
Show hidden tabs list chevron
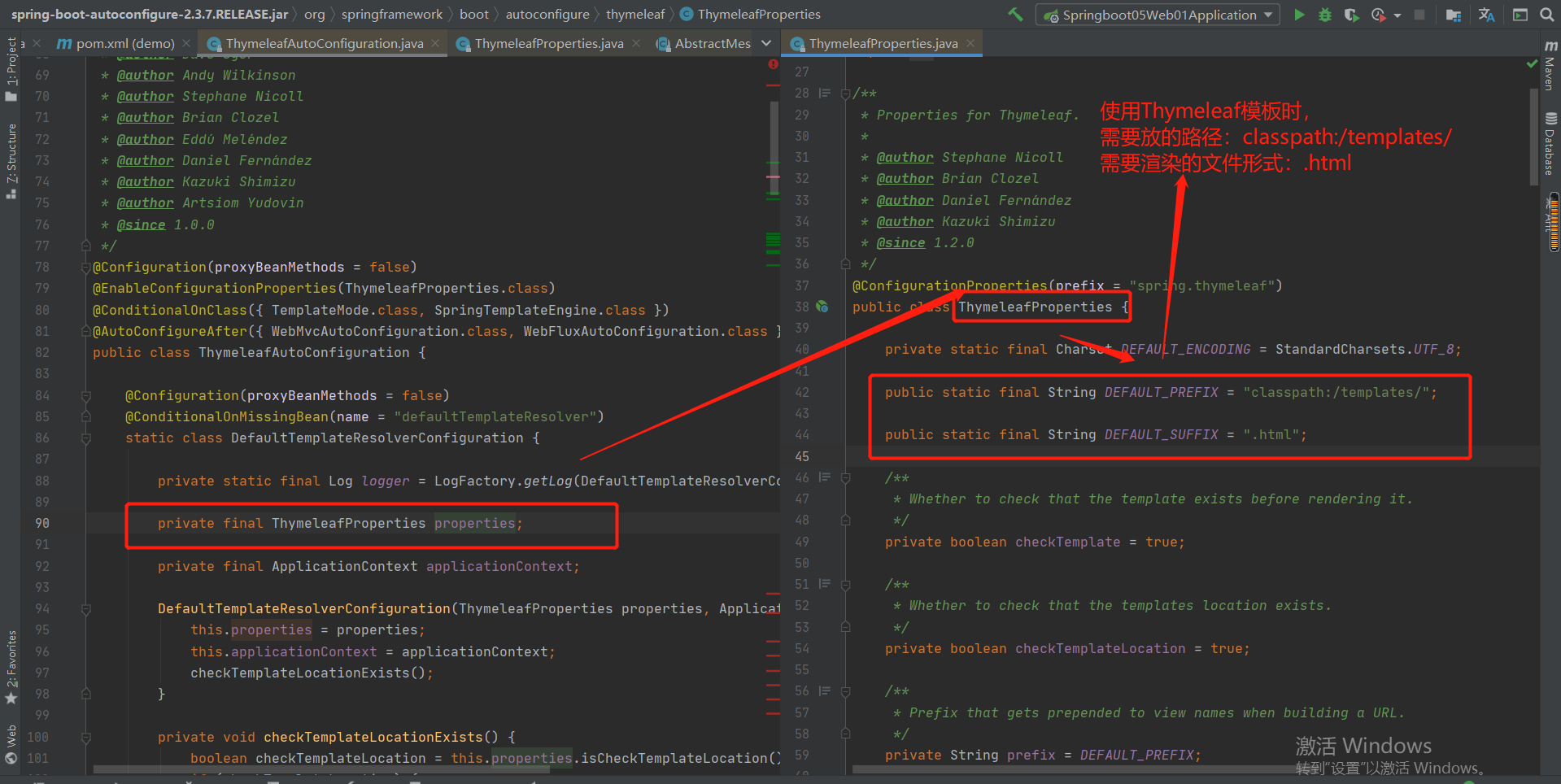pos(766,43)
